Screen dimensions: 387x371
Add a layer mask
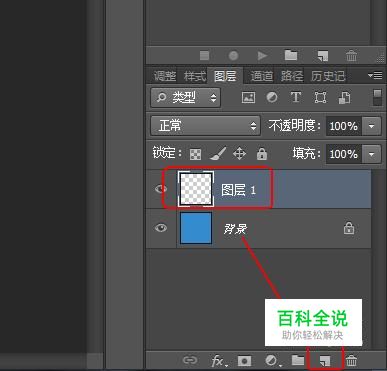pyautogui.click(x=244, y=361)
